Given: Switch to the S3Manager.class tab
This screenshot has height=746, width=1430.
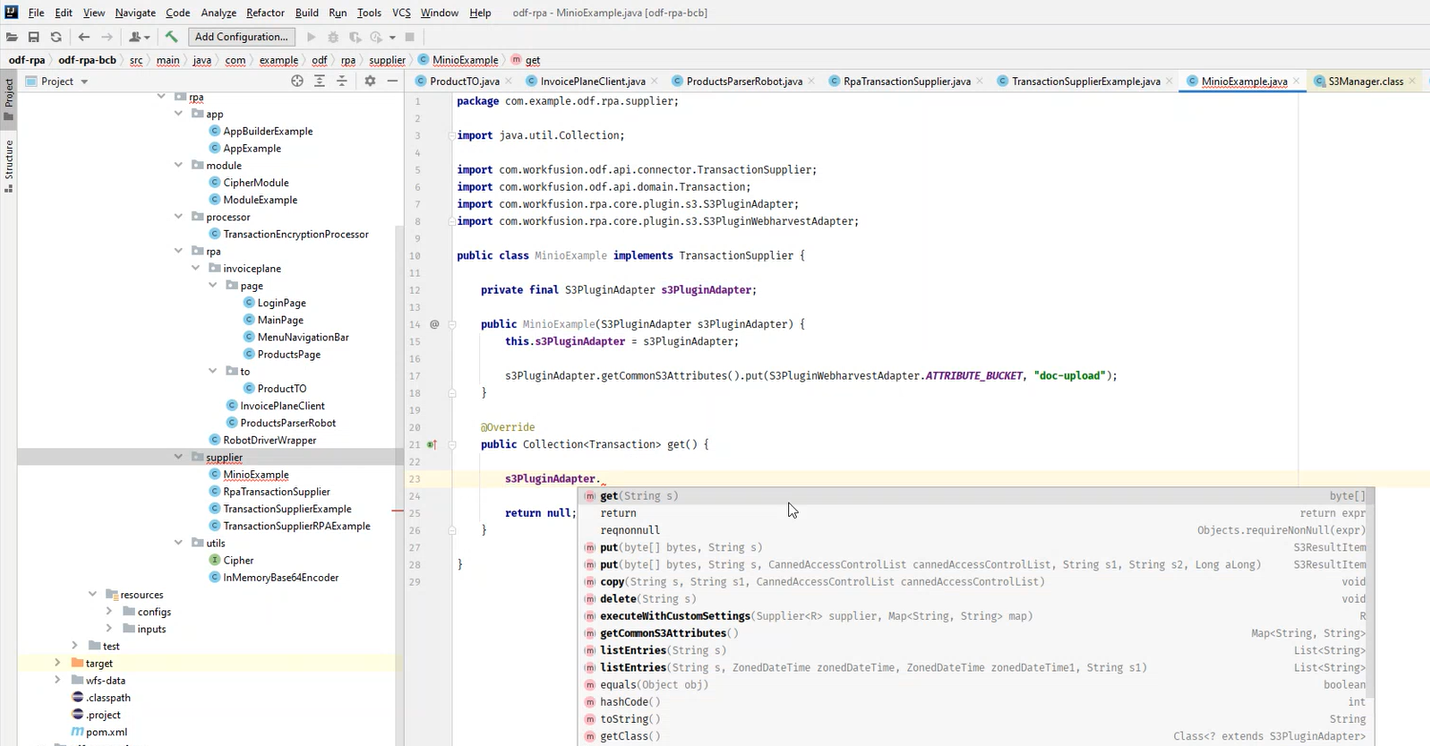Looking at the screenshot, I should pos(1366,81).
